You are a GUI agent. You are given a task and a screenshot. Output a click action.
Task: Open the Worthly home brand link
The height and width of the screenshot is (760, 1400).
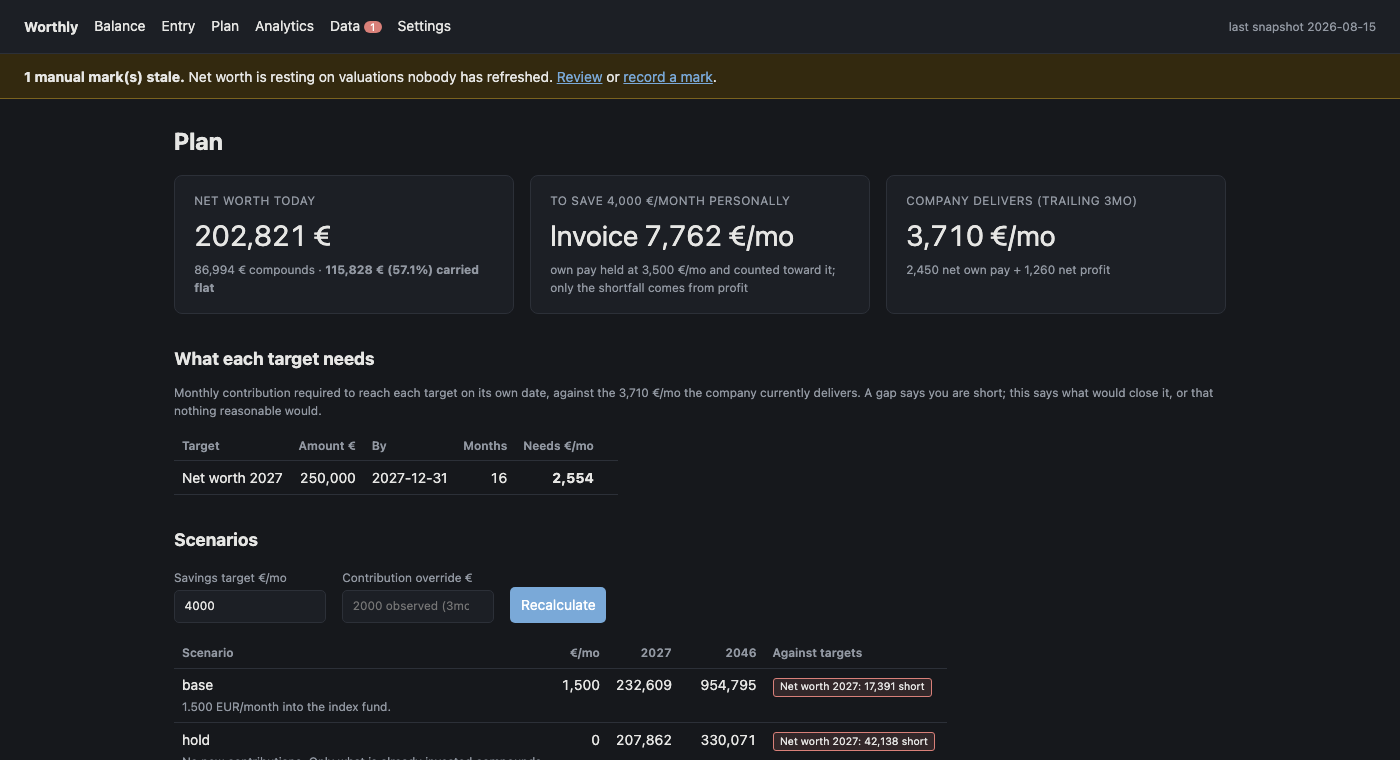click(x=51, y=27)
